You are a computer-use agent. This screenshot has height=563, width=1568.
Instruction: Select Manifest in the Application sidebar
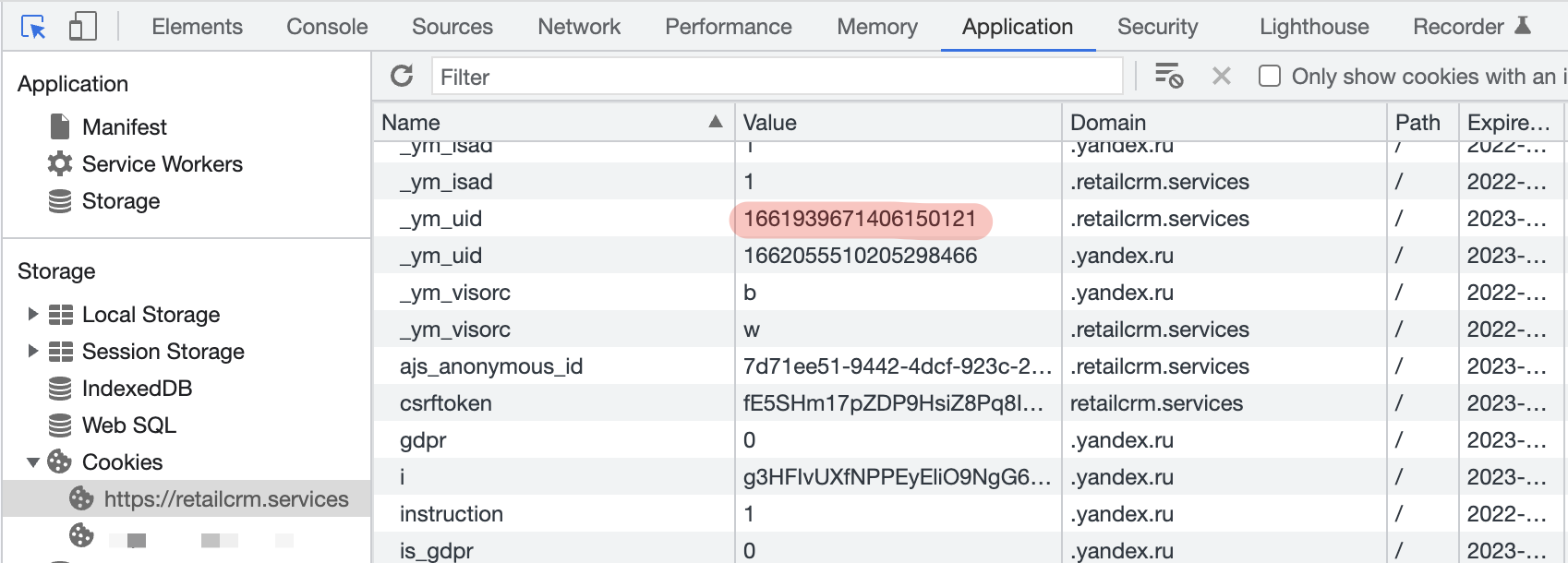(125, 127)
